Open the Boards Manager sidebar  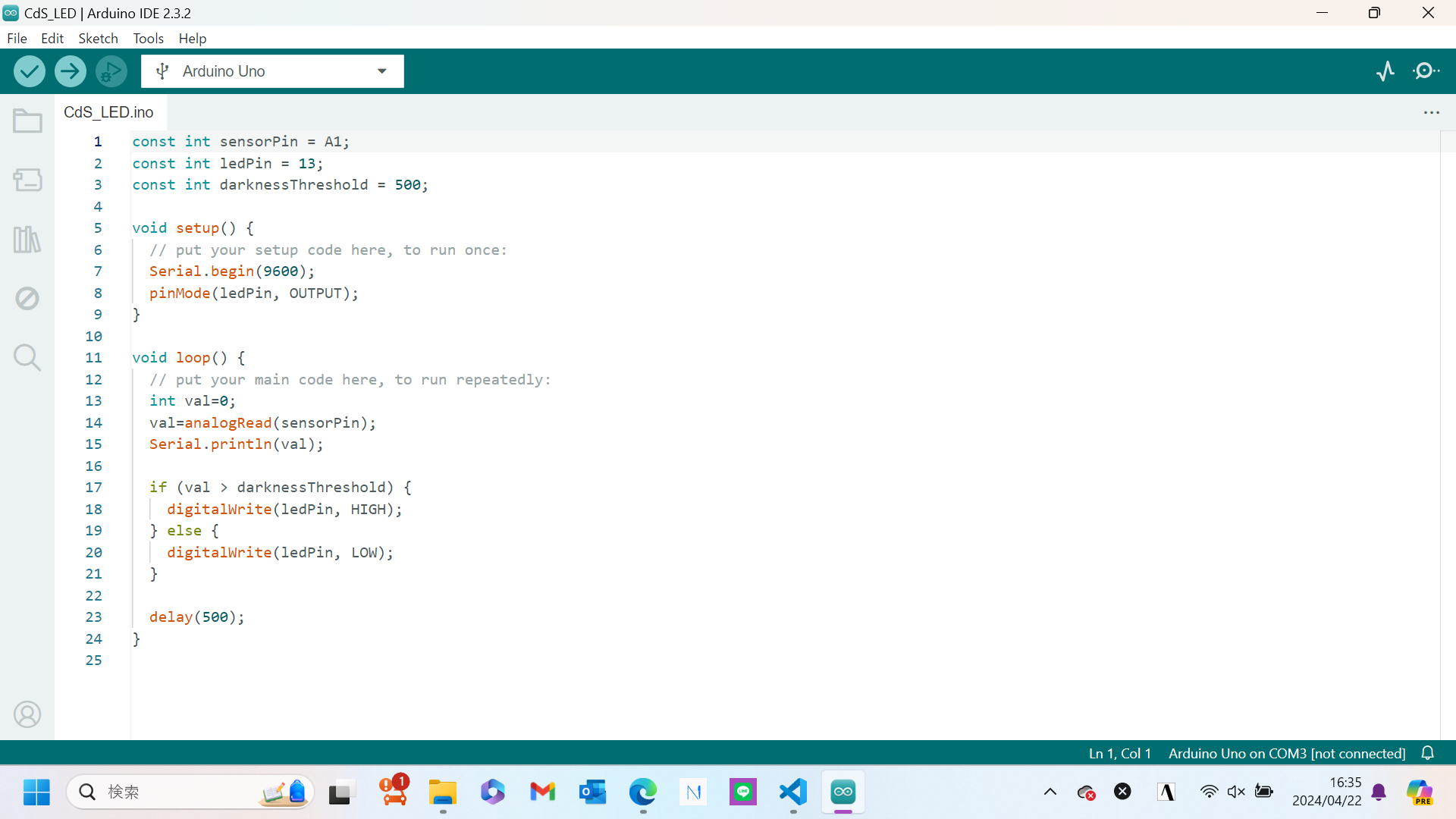(x=27, y=180)
